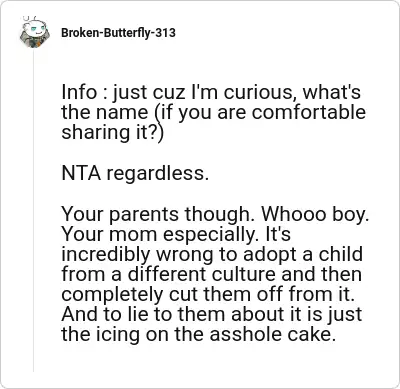Visit the Broken-Butterfly-313 user profile link
400x389 pixels.
[118, 33]
